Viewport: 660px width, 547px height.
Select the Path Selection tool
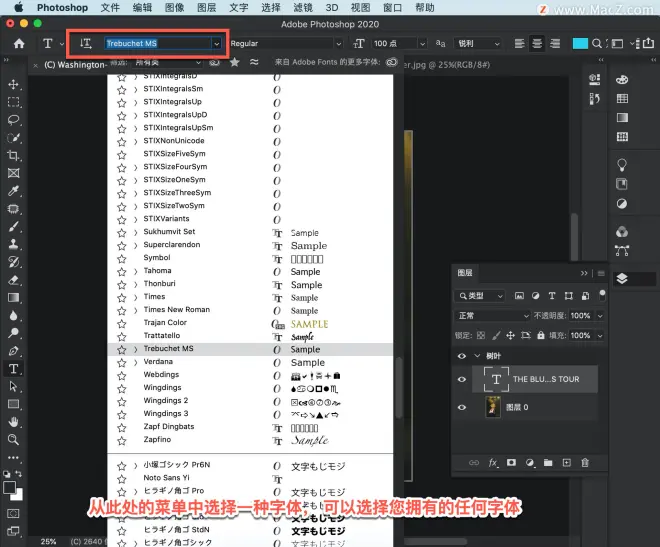[x=13, y=386]
